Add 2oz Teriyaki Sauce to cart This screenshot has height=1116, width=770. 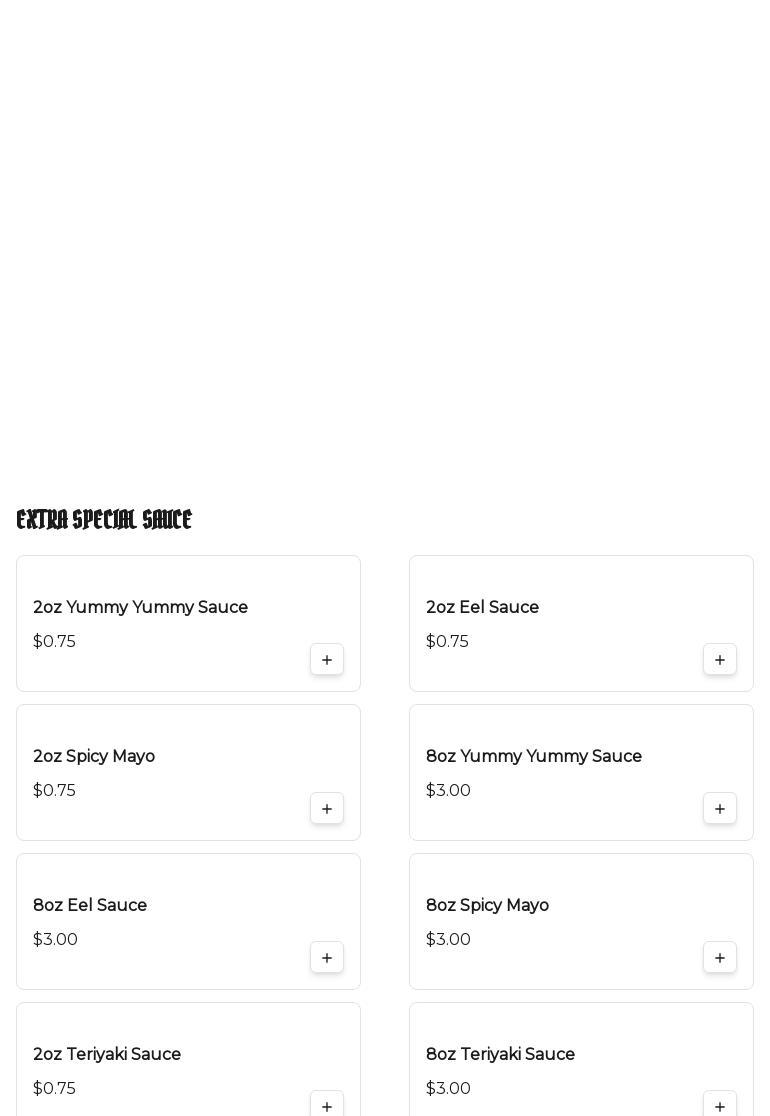(x=327, y=1105)
